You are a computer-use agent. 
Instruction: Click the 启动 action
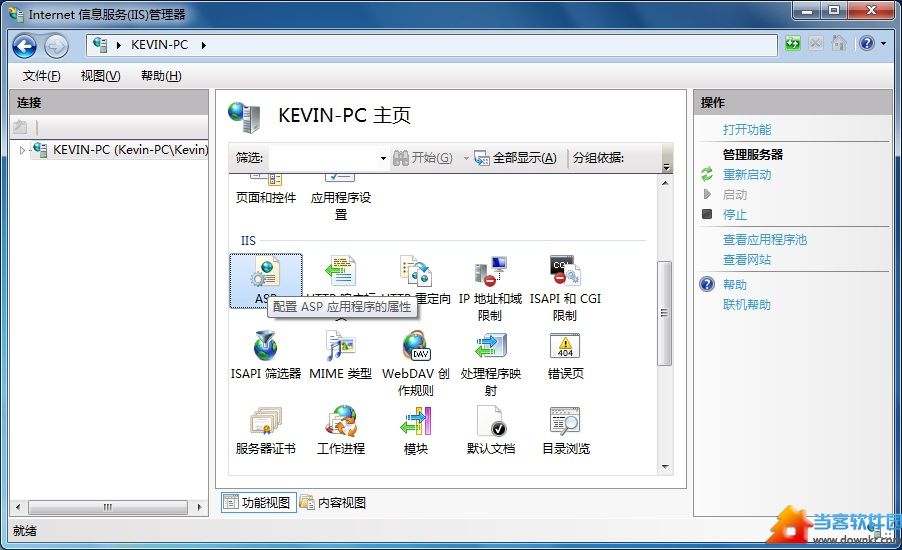pyautogui.click(x=735, y=195)
